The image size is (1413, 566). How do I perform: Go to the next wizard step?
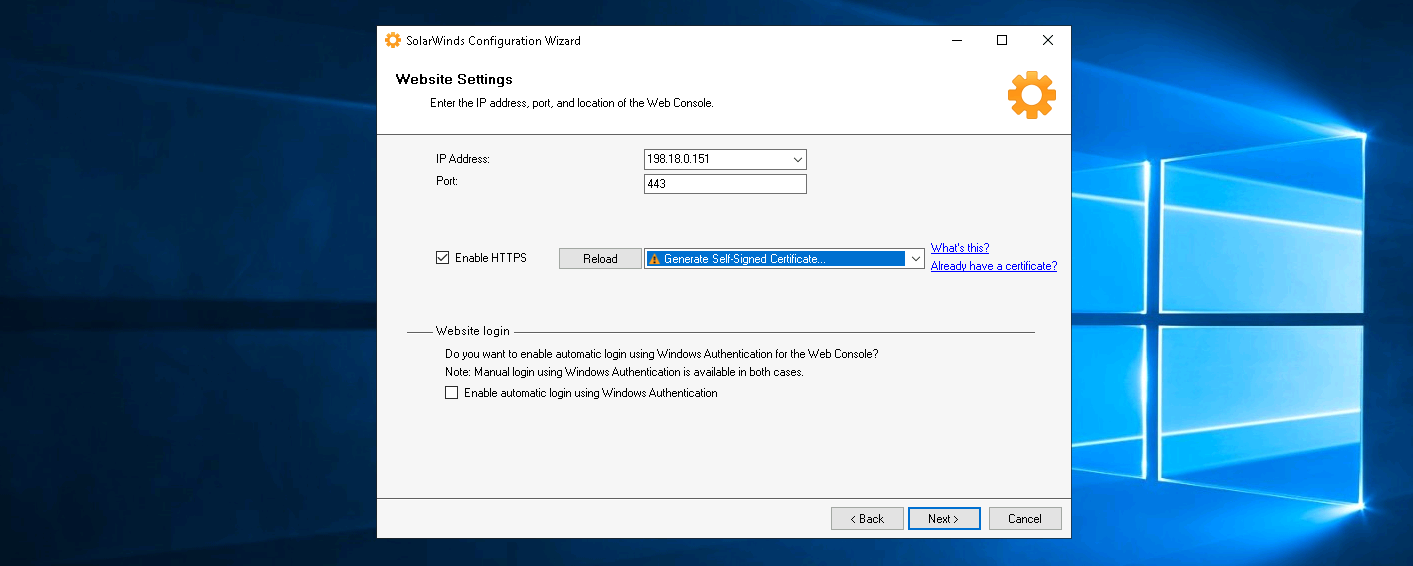(943, 519)
